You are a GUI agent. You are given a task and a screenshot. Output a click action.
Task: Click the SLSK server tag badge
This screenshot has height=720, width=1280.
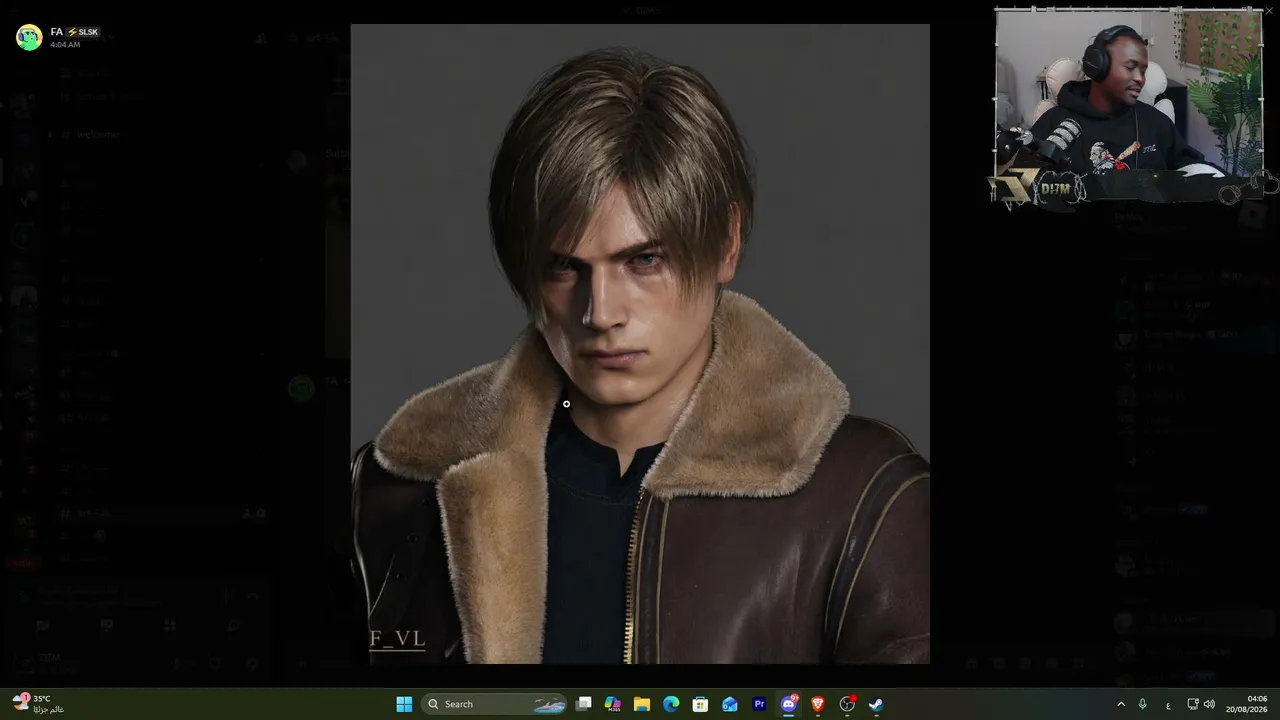coord(83,32)
